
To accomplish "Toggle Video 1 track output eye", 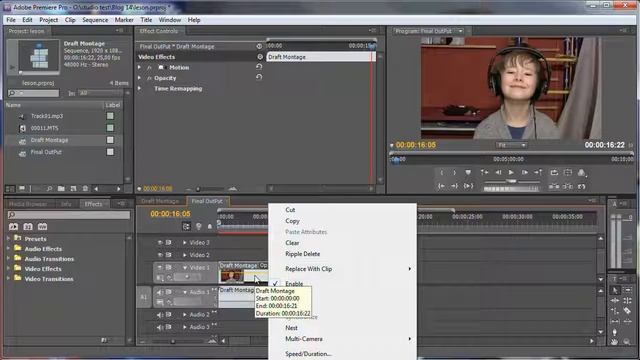I will [160, 268].
